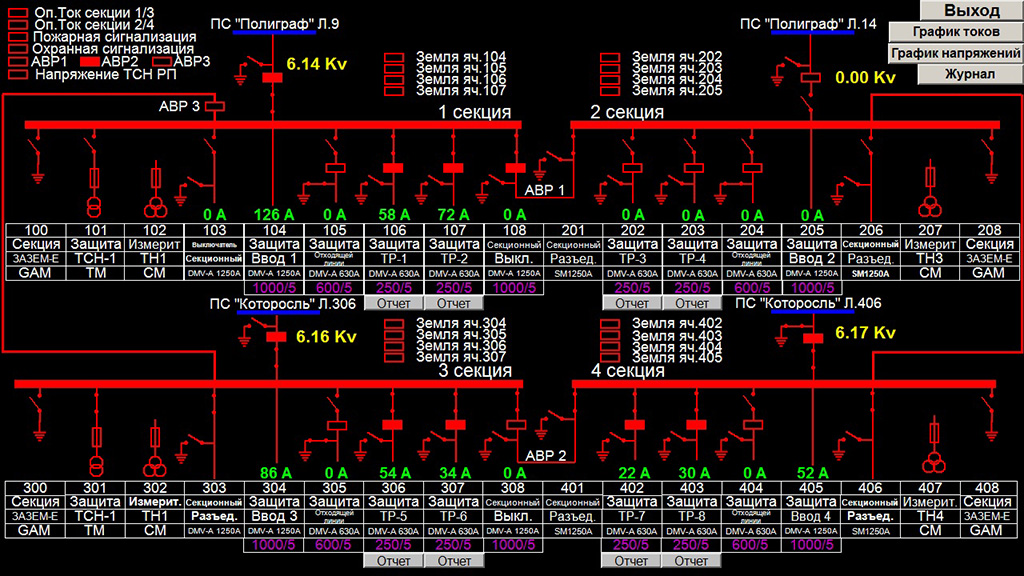Click the ТН4 voltage transformer above cell 407
This screenshot has height=576, width=1024.
pyautogui.click(x=934, y=463)
